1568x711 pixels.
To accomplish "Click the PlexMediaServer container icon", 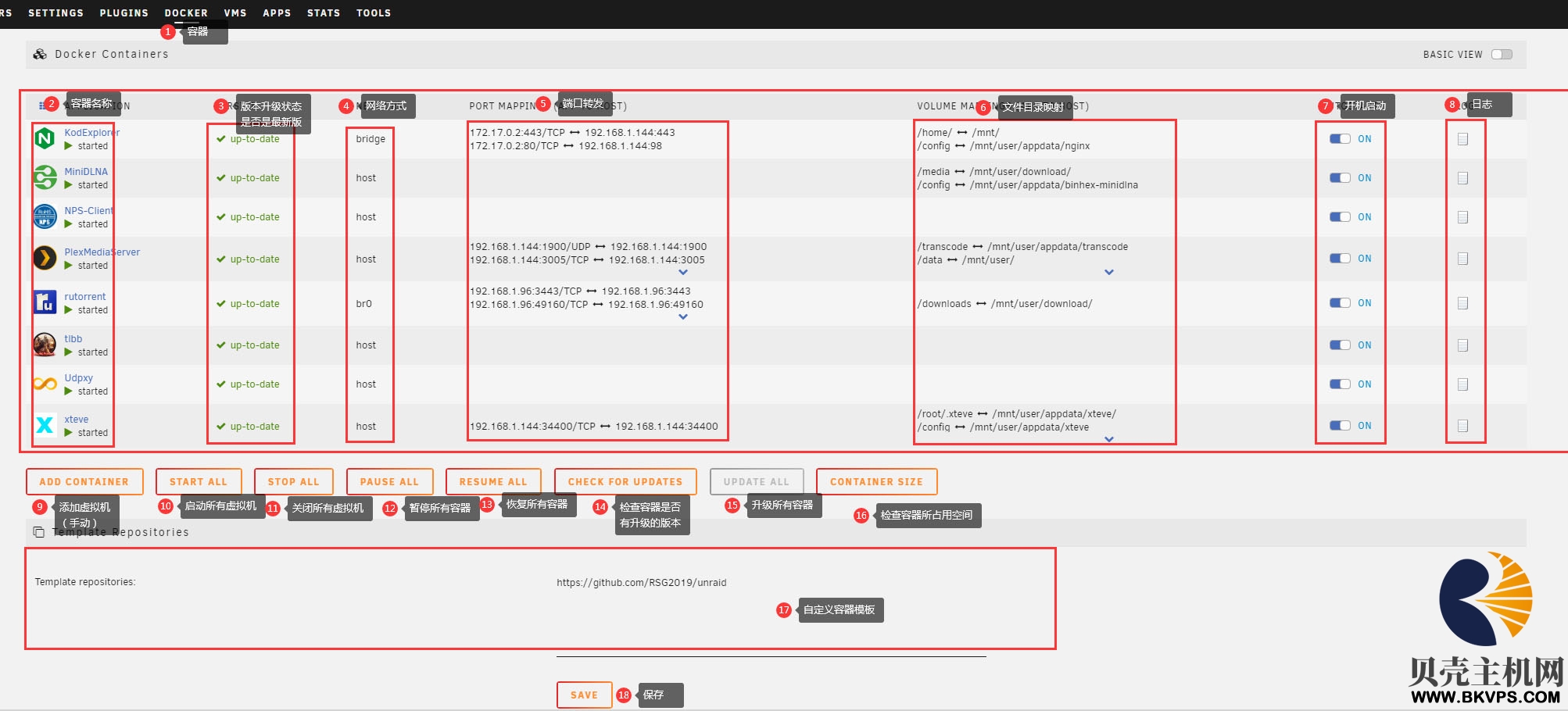I will tap(45, 258).
